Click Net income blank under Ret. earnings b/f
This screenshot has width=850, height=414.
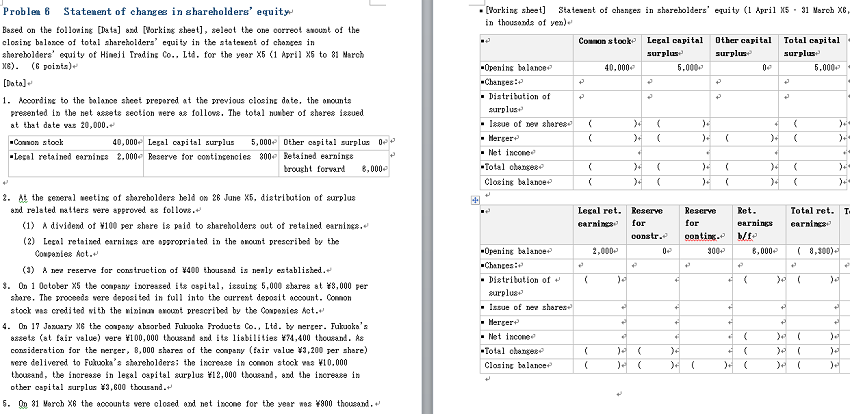pos(759,337)
